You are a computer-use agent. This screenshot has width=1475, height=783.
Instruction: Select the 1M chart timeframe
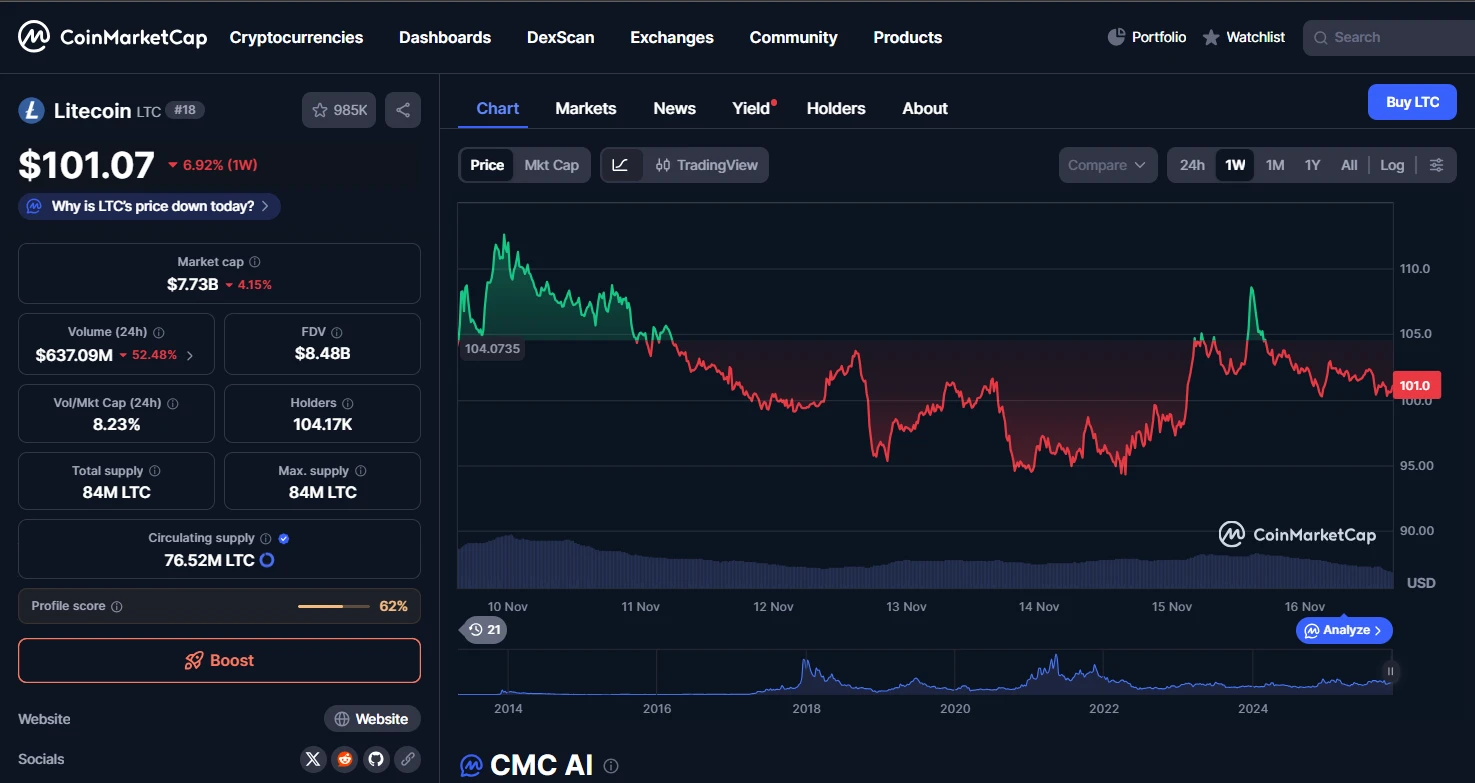pyautogui.click(x=1274, y=165)
